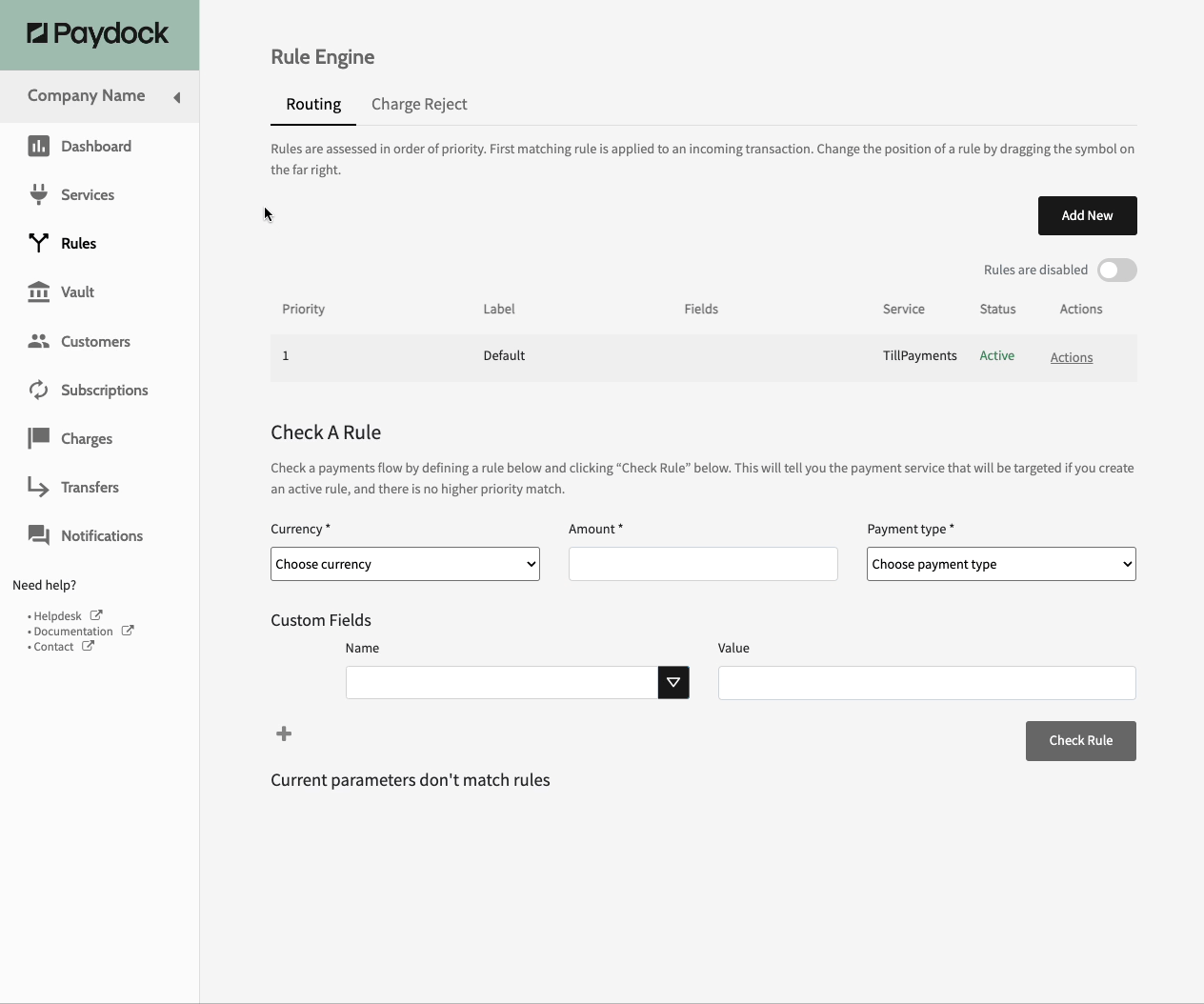The height and width of the screenshot is (1004, 1204).
Task: Toggle the Rules are disabled switch
Action: [x=1116, y=271]
